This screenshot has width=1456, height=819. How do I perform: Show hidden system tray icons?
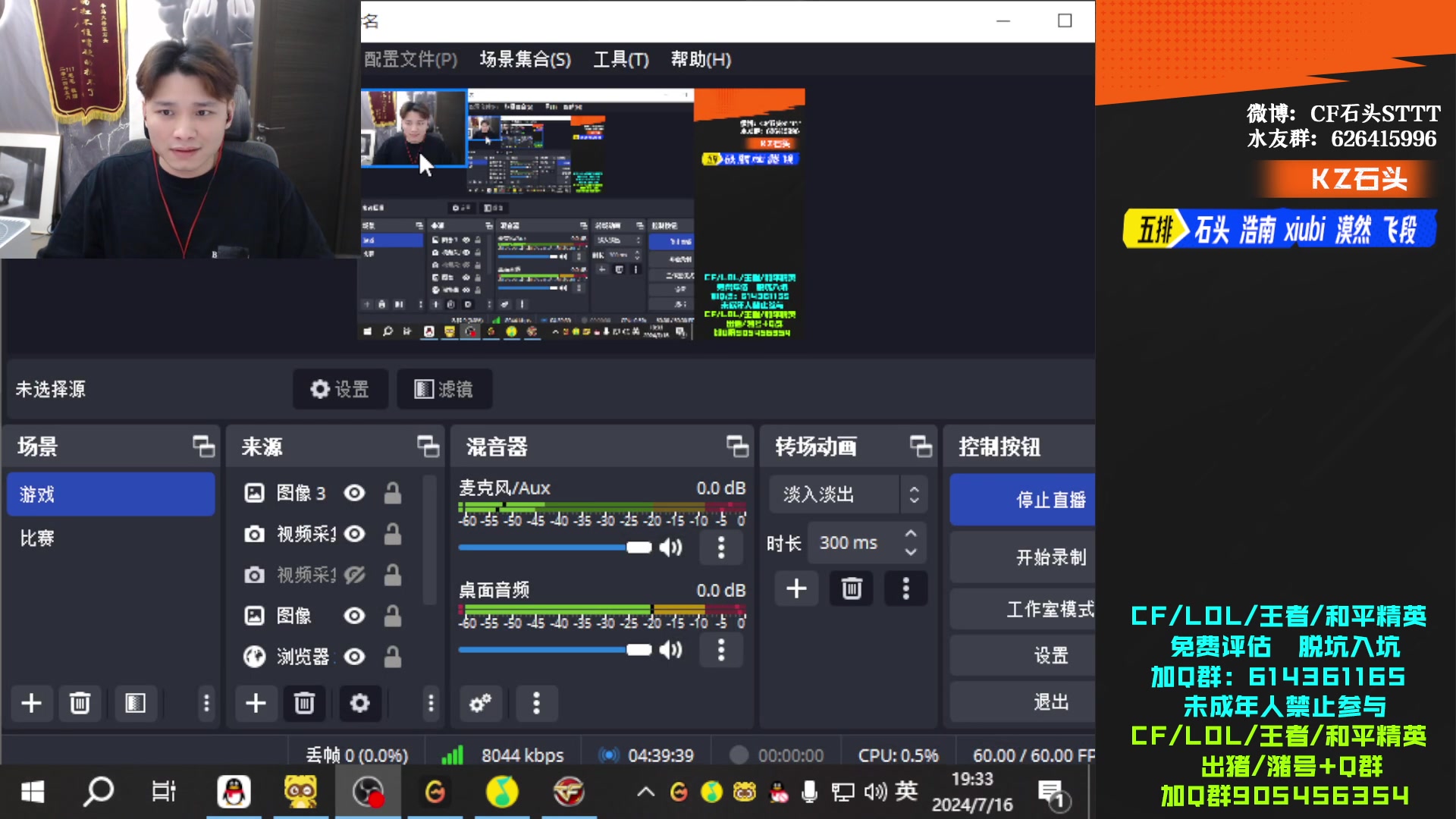(645, 792)
